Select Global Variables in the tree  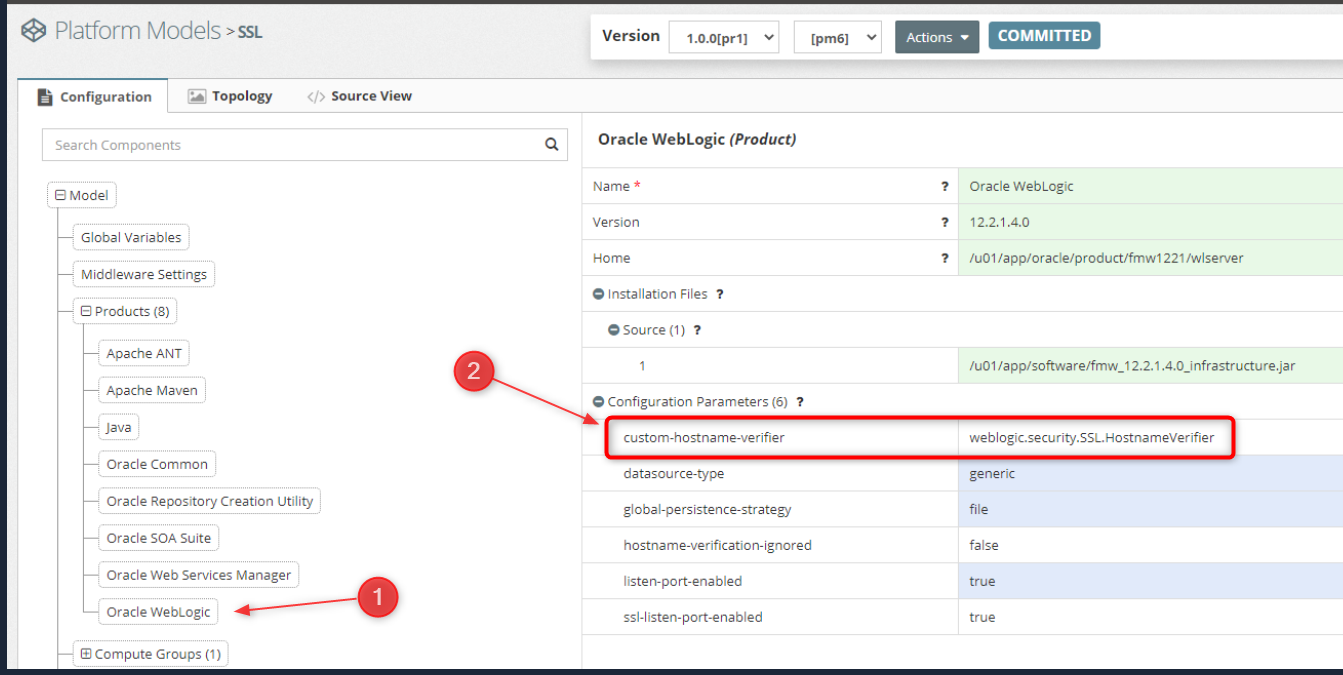[x=131, y=237]
